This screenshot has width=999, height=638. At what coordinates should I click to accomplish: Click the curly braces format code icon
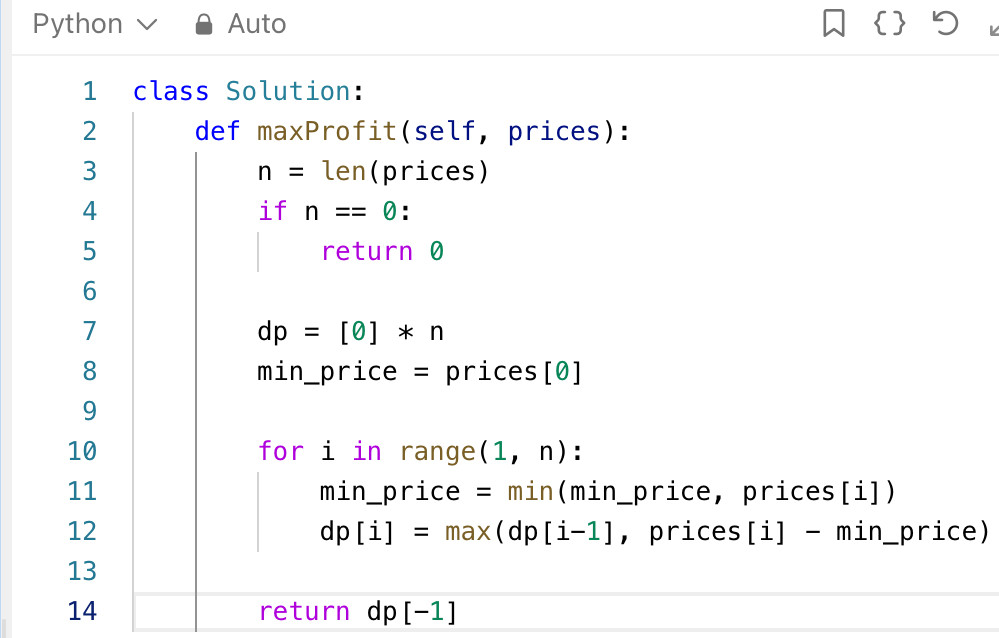[x=889, y=24]
